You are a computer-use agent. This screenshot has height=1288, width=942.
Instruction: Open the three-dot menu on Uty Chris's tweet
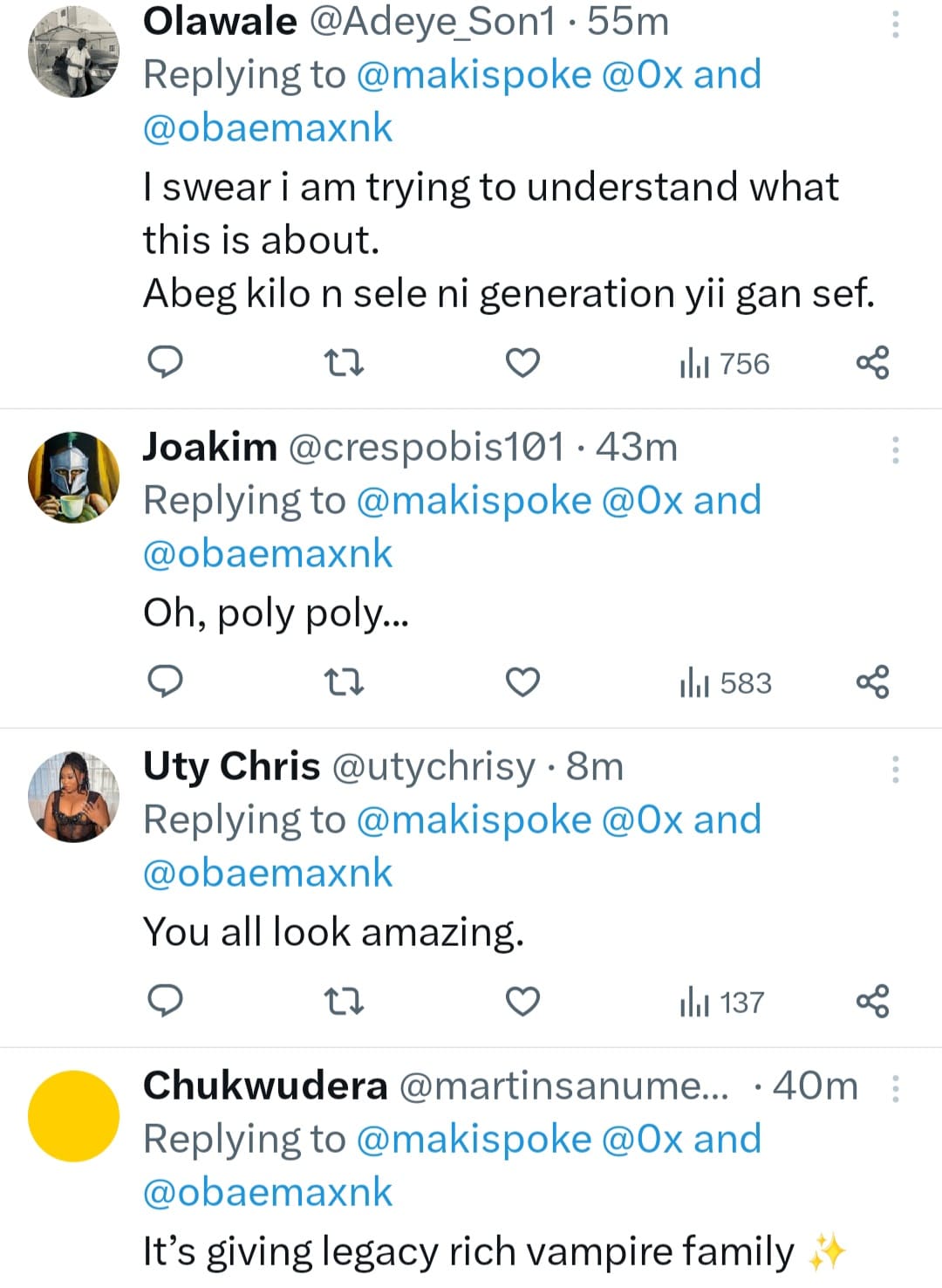[x=895, y=769]
